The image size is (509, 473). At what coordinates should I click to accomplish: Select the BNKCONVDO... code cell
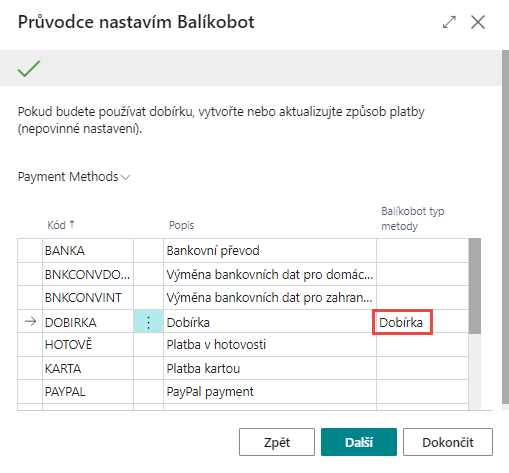(88, 274)
